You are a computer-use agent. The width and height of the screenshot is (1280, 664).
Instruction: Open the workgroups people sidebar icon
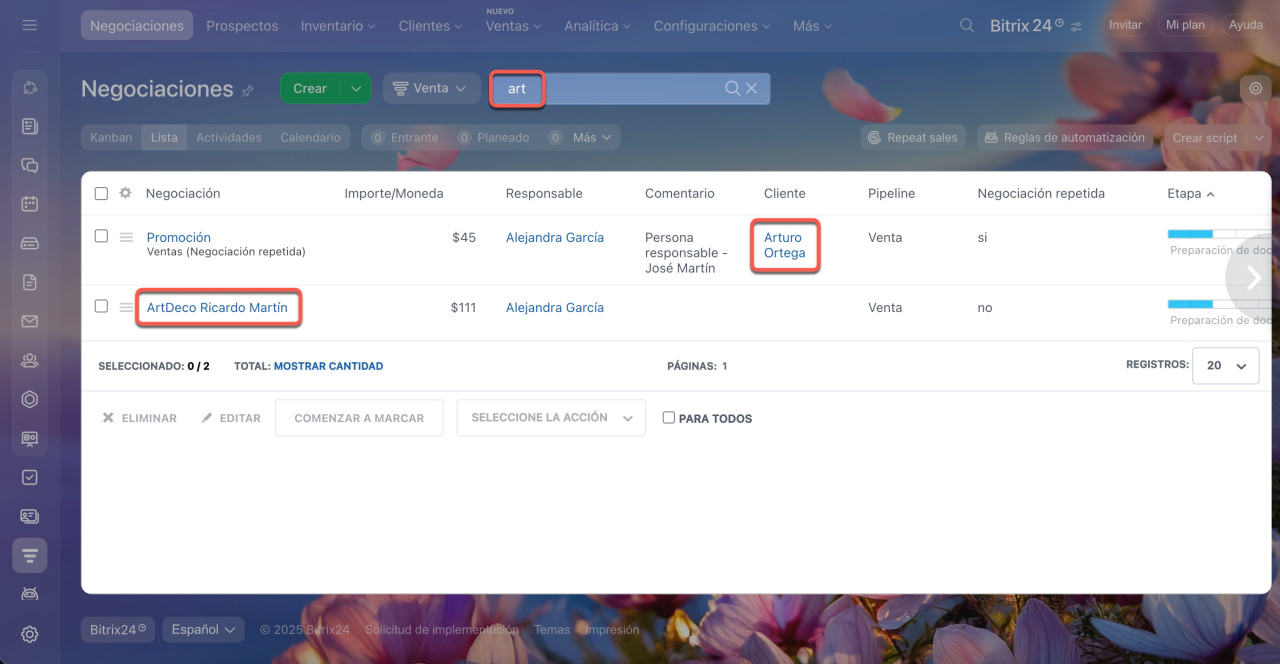click(x=30, y=360)
